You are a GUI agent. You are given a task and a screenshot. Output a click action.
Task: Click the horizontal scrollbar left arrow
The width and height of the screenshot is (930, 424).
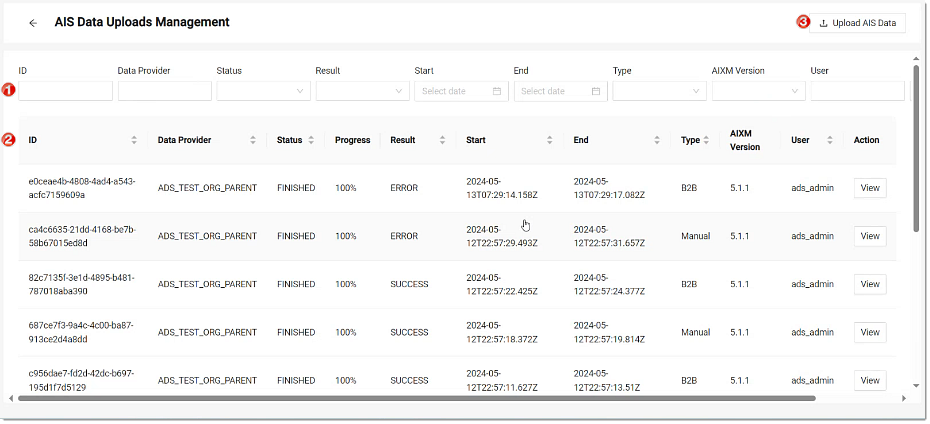(10, 399)
